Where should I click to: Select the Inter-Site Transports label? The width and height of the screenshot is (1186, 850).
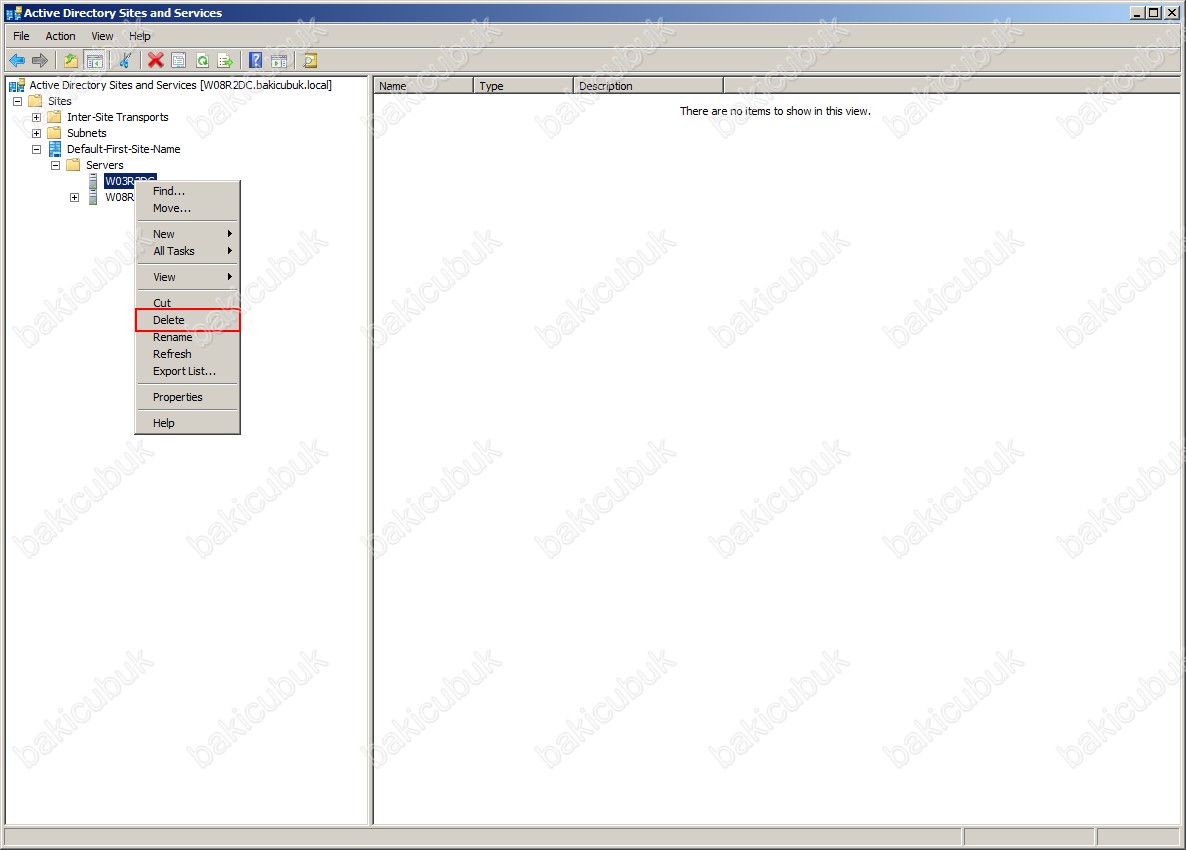pyautogui.click(x=118, y=117)
